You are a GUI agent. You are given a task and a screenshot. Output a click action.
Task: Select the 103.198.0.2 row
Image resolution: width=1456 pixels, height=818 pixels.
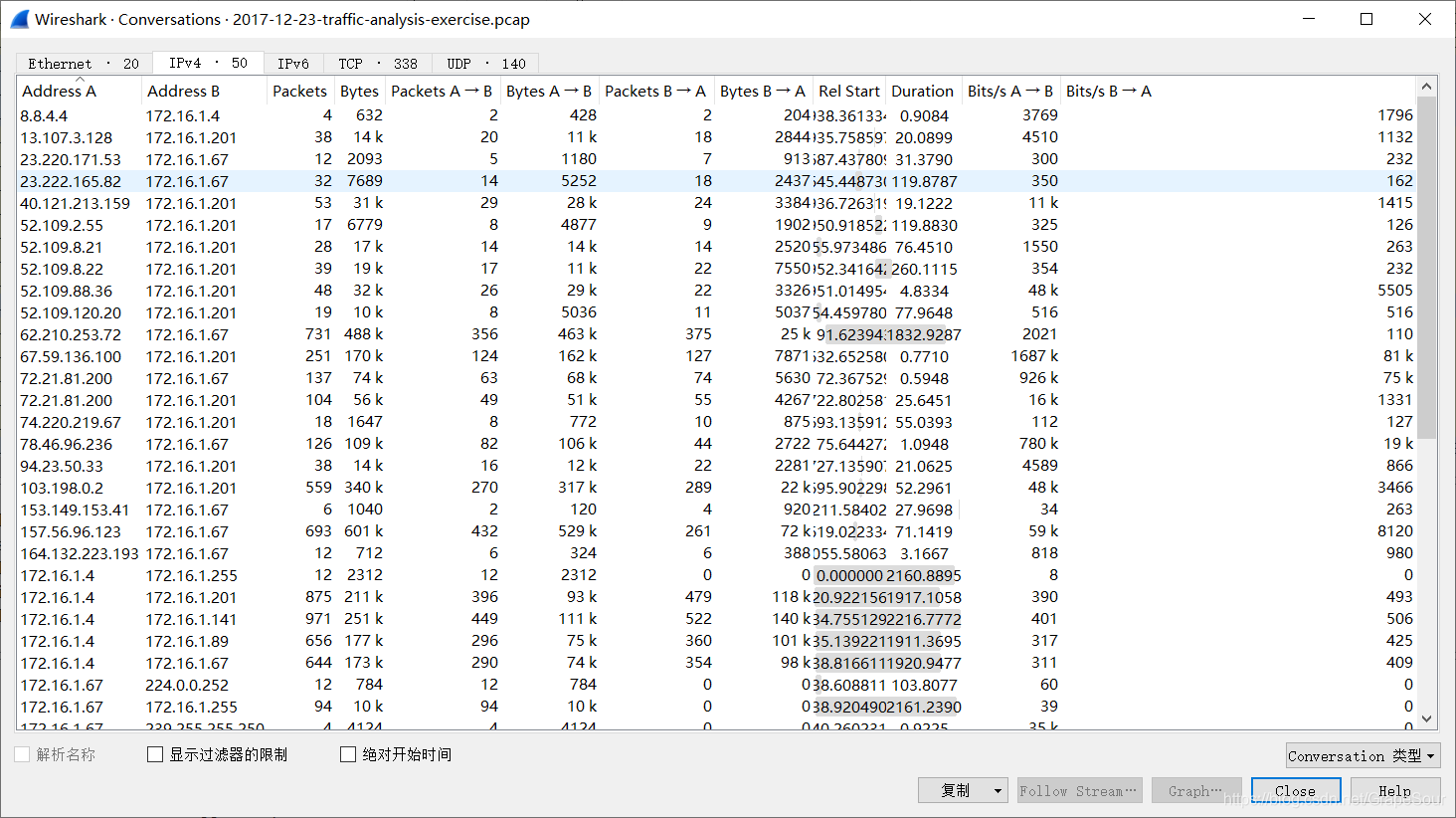717,488
